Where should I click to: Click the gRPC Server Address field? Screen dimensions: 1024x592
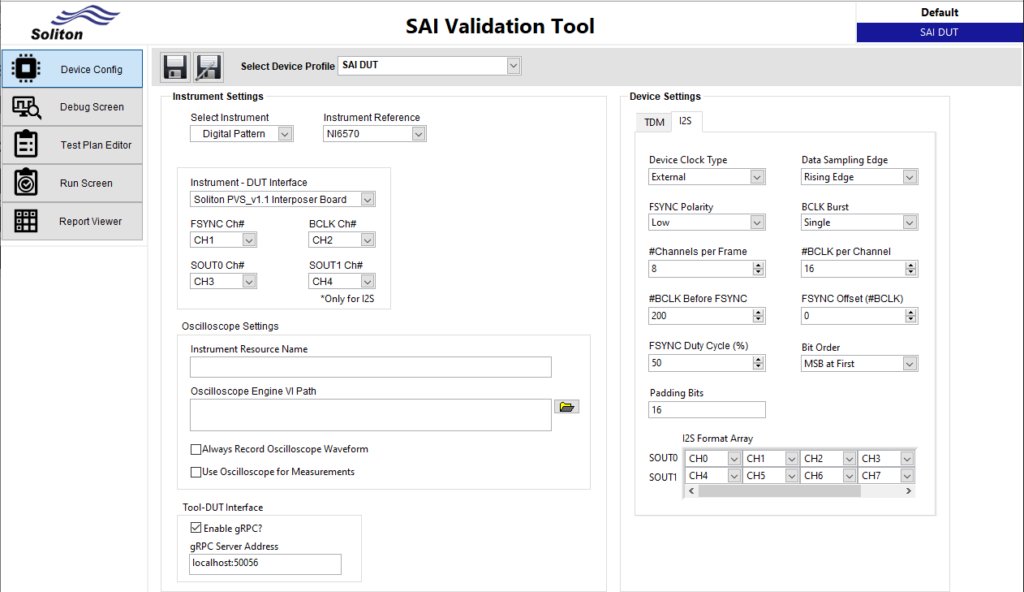pyautogui.click(x=264, y=564)
